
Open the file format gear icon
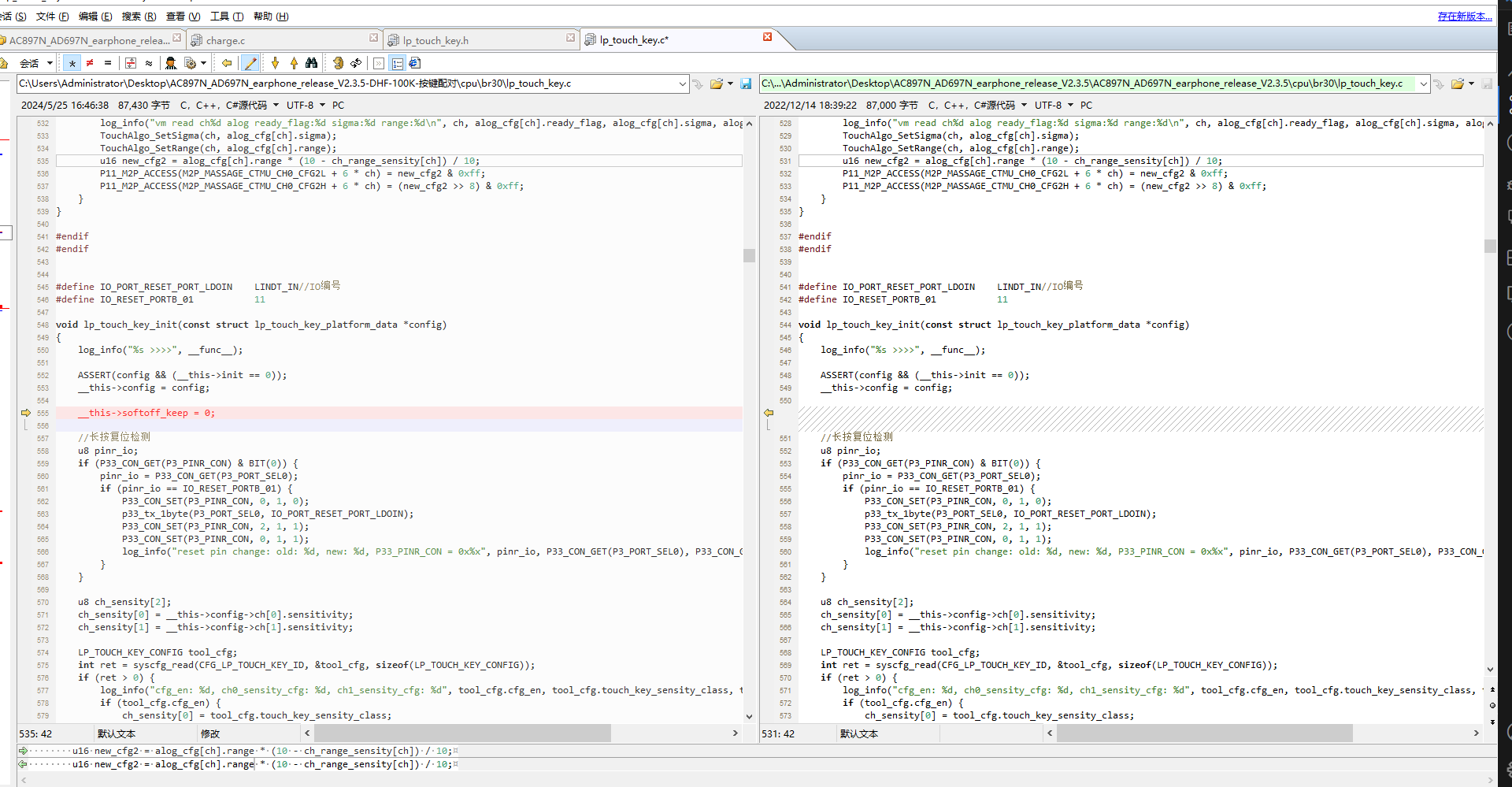[x=190, y=63]
